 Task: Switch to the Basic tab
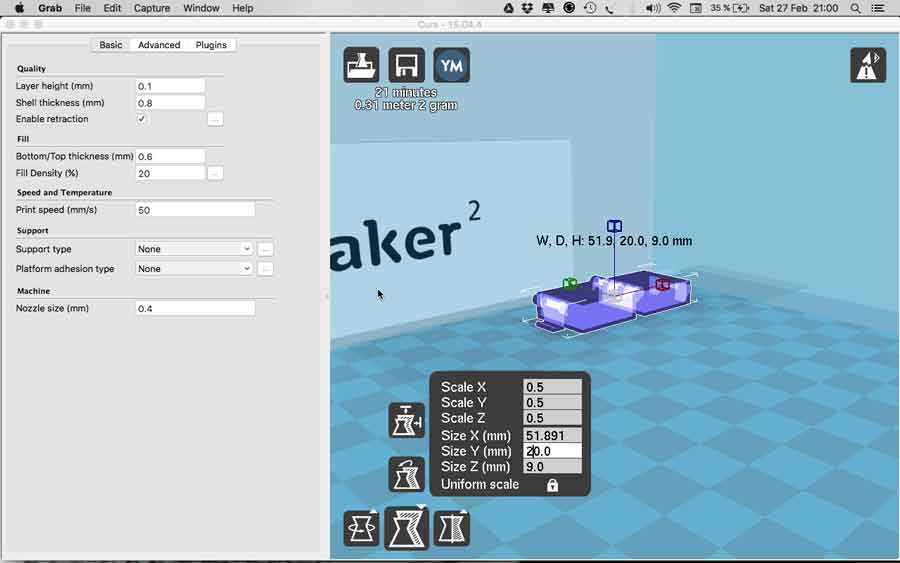[x=110, y=45]
